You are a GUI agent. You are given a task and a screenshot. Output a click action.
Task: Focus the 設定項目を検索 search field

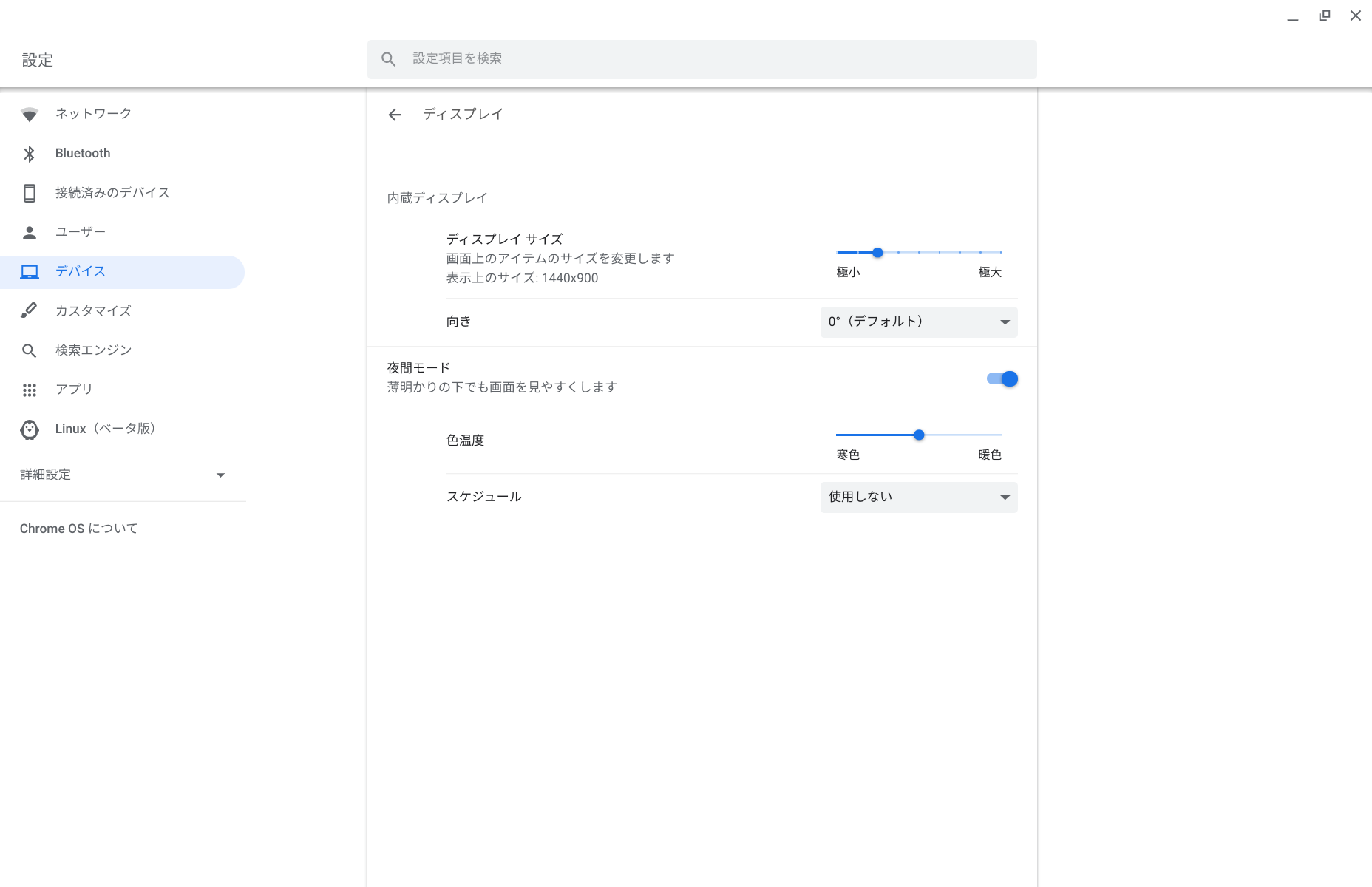(x=702, y=59)
